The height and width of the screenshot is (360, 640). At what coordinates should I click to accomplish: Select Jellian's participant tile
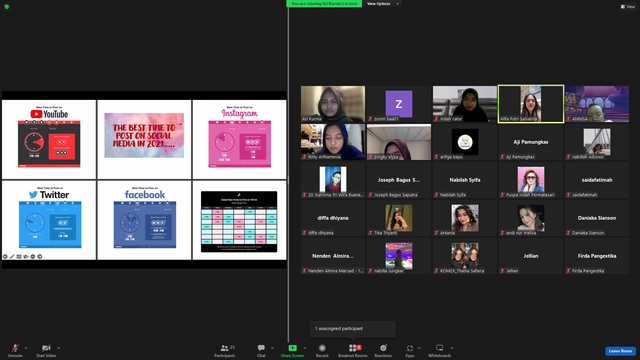[x=531, y=256]
